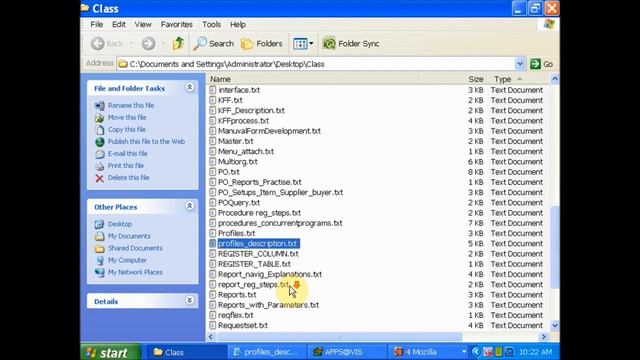Image resolution: width=640 pixels, height=360 pixels.
Task: Collapse the File and Folder Tasks panel
Action: 189,87
